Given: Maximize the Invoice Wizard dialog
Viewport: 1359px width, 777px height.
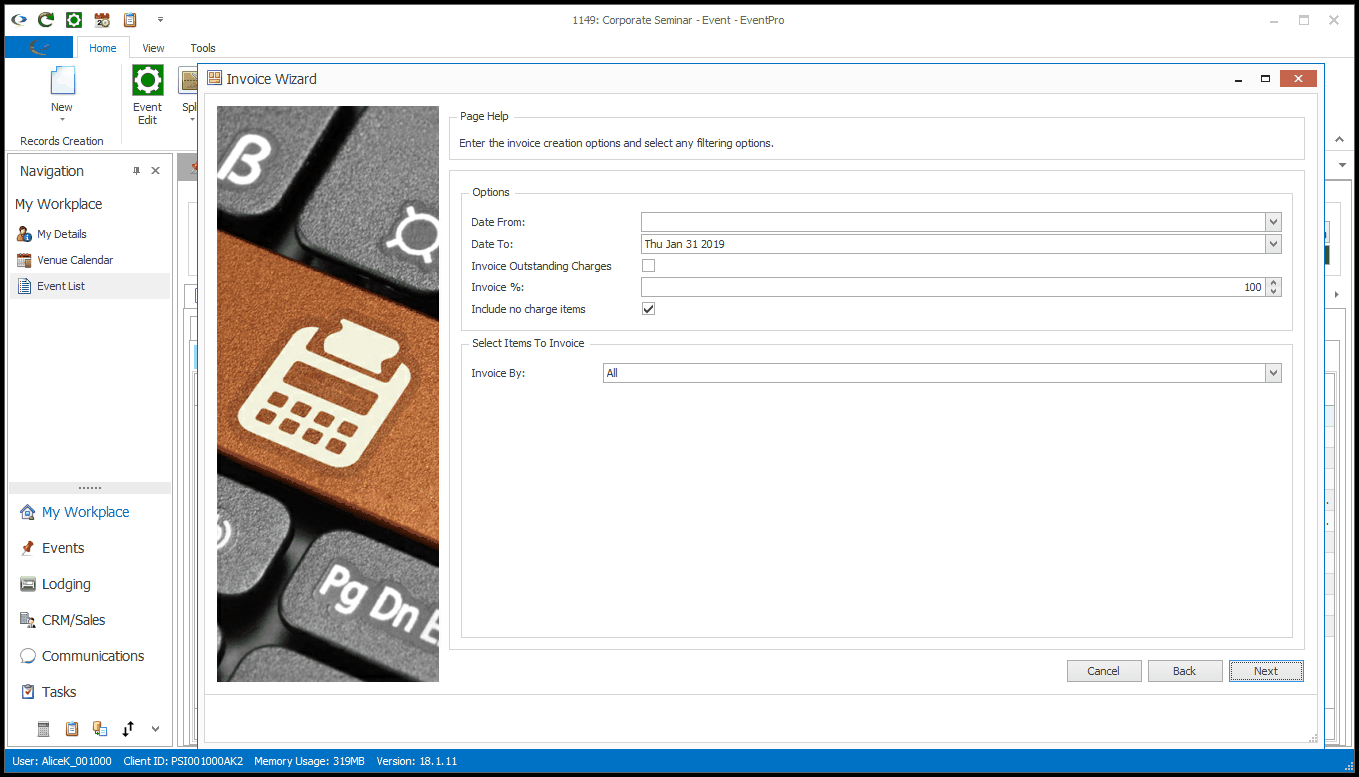Looking at the screenshot, I should 1265,79.
